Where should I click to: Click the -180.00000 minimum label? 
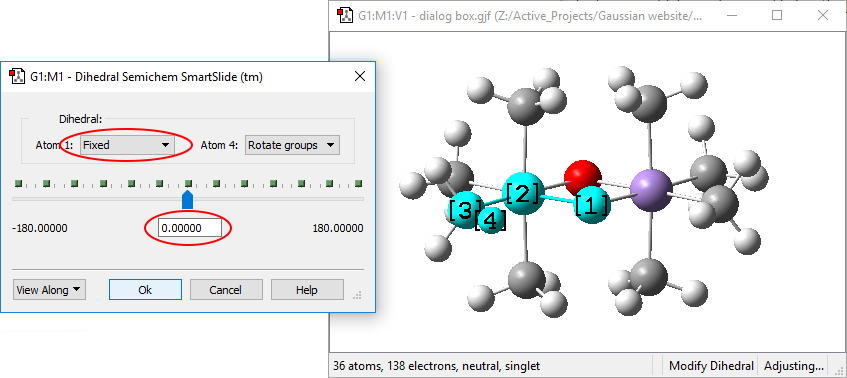click(x=39, y=228)
